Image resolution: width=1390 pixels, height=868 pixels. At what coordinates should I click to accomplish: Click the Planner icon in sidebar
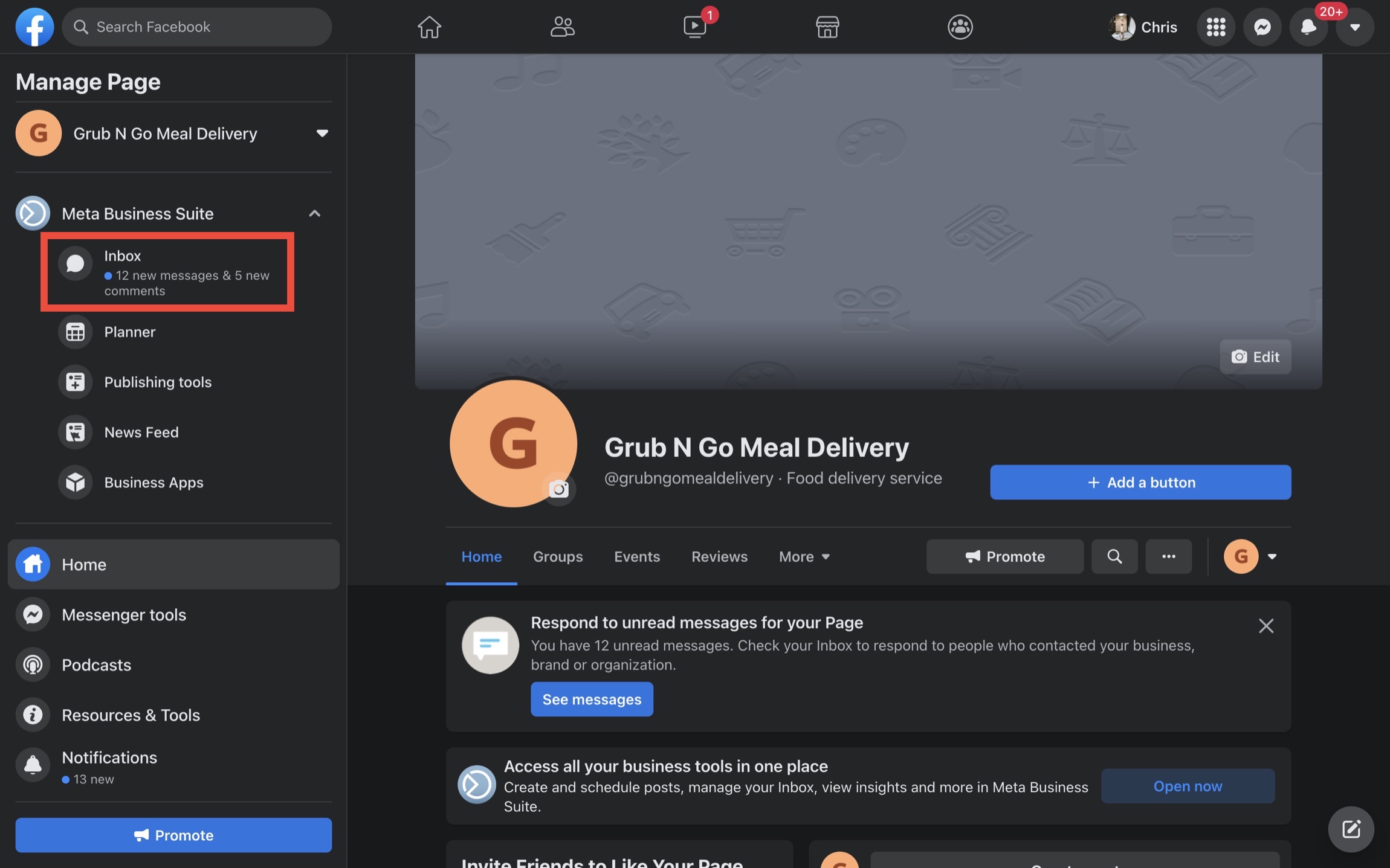pos(76,331)
